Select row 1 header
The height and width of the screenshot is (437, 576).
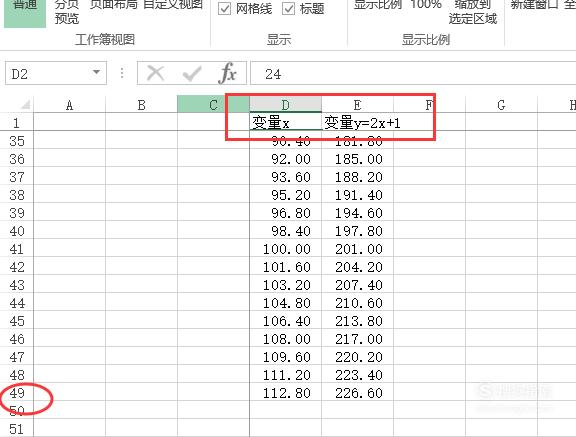click(x=17, y=122)
